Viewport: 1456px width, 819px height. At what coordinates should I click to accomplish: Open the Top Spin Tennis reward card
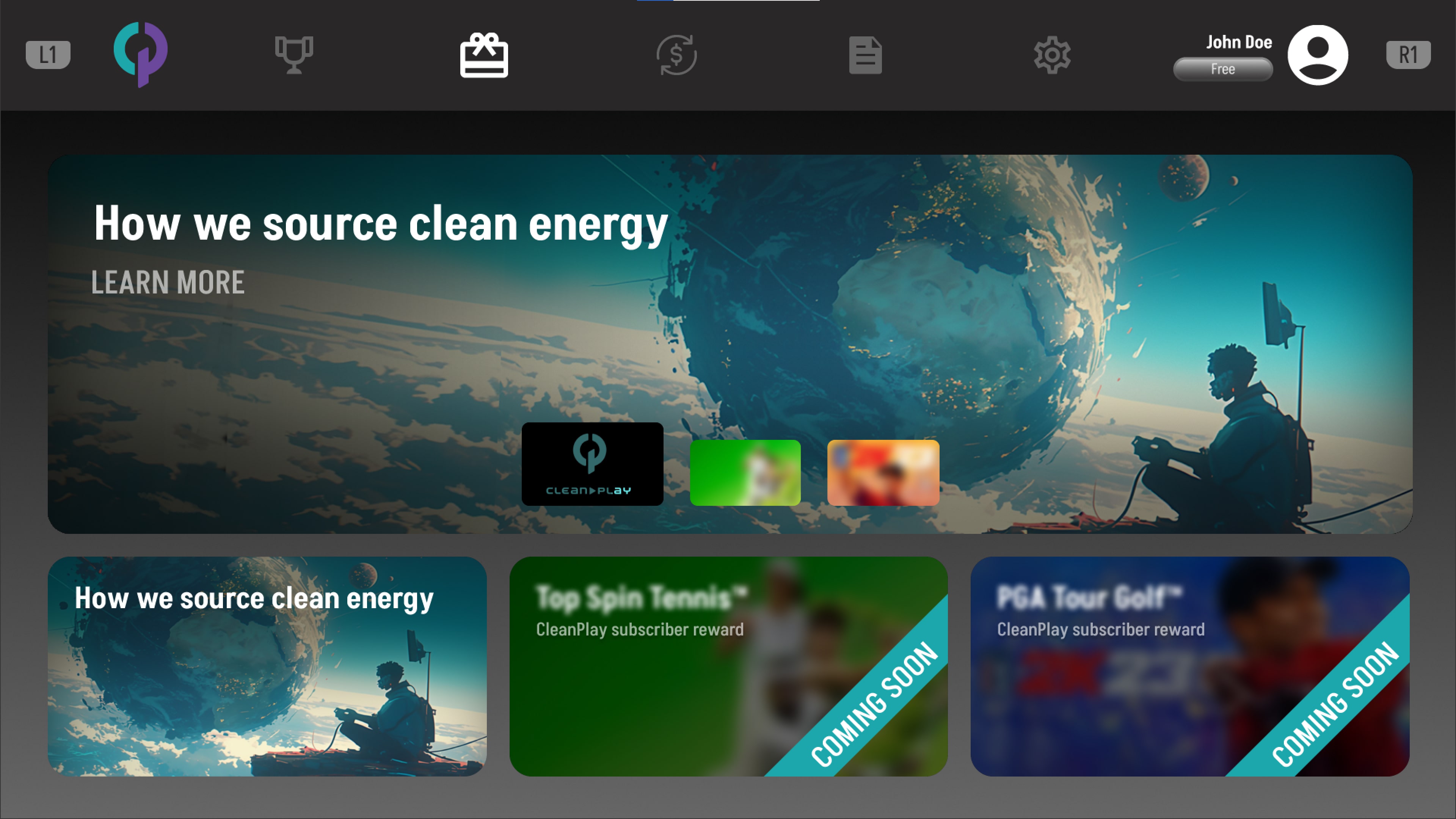pos(728,667)
